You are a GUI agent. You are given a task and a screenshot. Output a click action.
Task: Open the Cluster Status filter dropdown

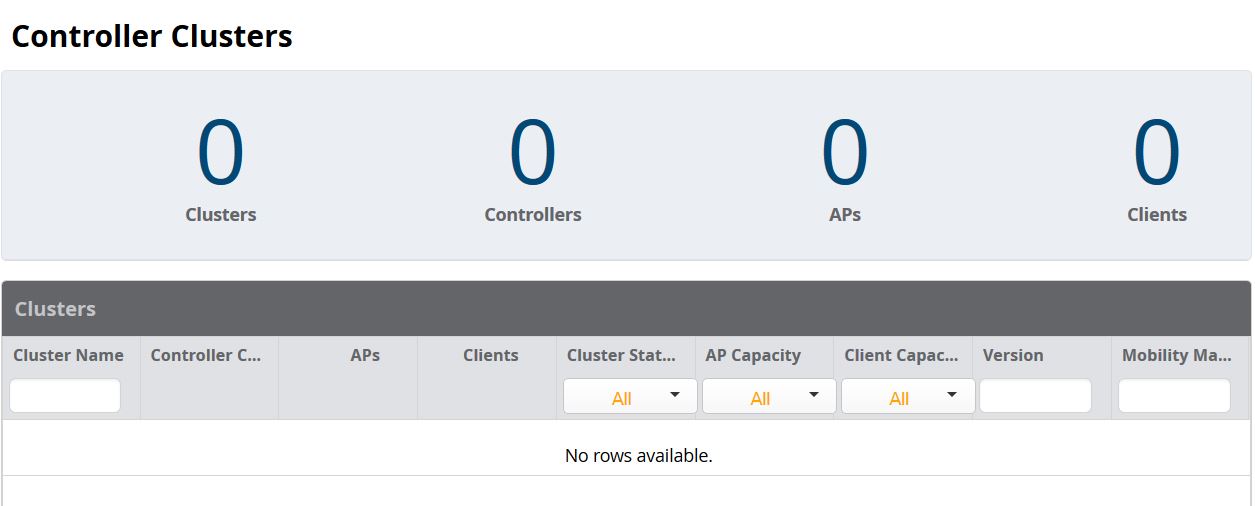pos(630,396)
